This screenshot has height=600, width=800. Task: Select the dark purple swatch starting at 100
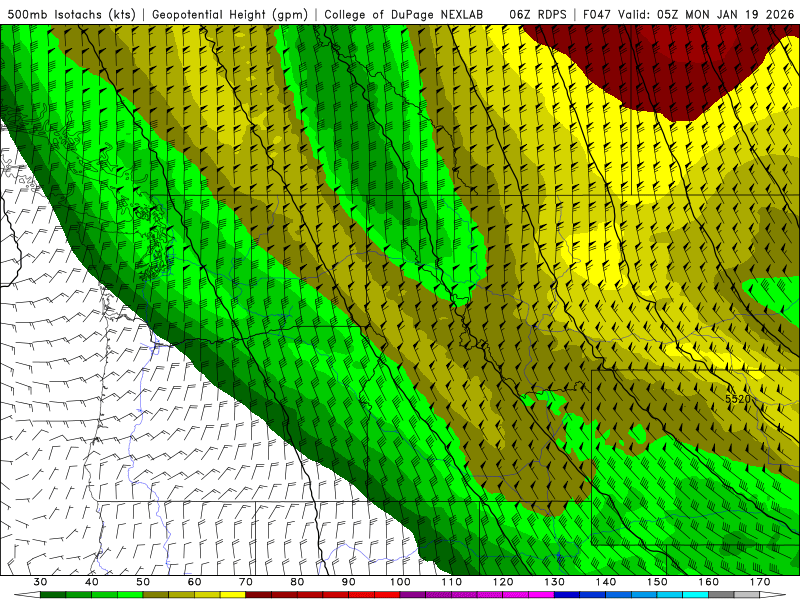coord(413,596)
